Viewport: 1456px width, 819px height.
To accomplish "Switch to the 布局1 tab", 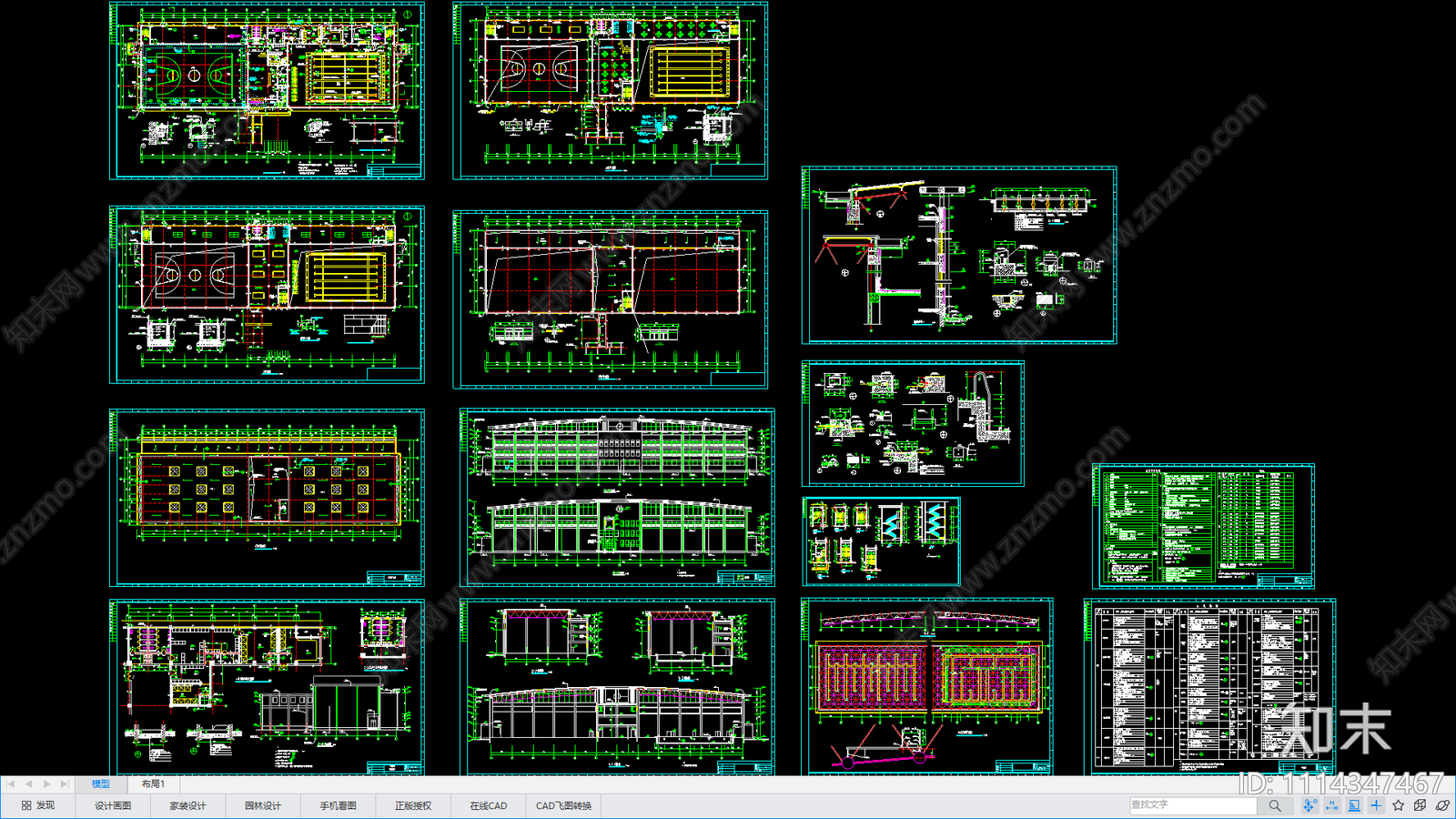I will coord(153,784).
